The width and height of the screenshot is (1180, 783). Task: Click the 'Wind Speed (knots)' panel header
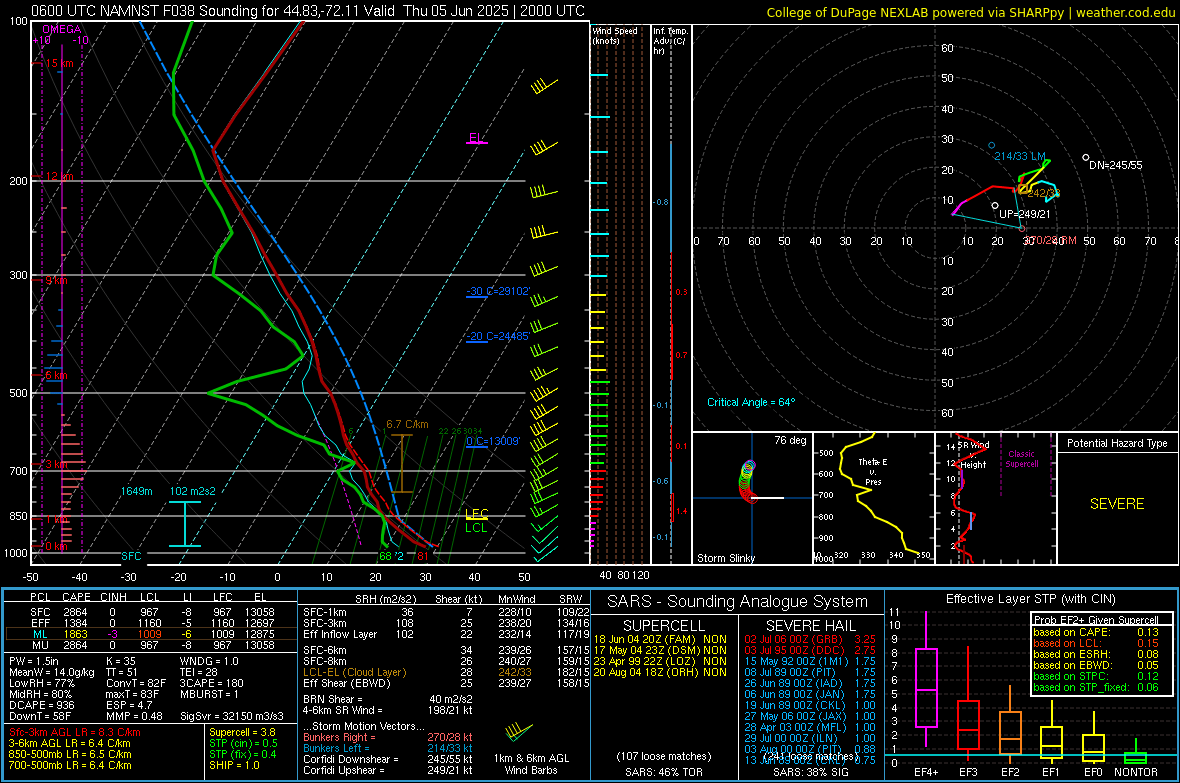pyautogui.click(x=615, y=35)
